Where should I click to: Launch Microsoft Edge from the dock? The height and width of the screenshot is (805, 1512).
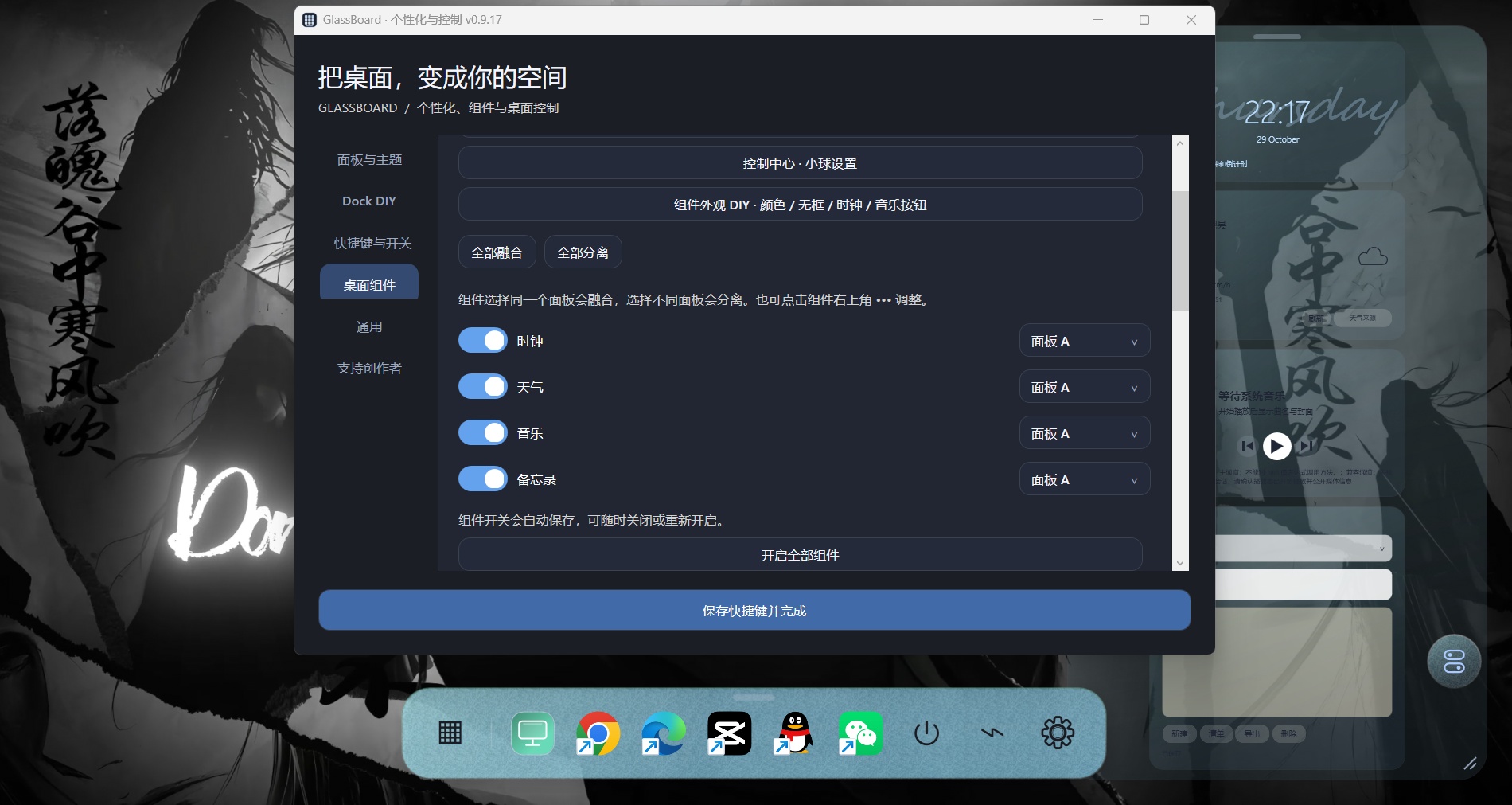[664, 733]
